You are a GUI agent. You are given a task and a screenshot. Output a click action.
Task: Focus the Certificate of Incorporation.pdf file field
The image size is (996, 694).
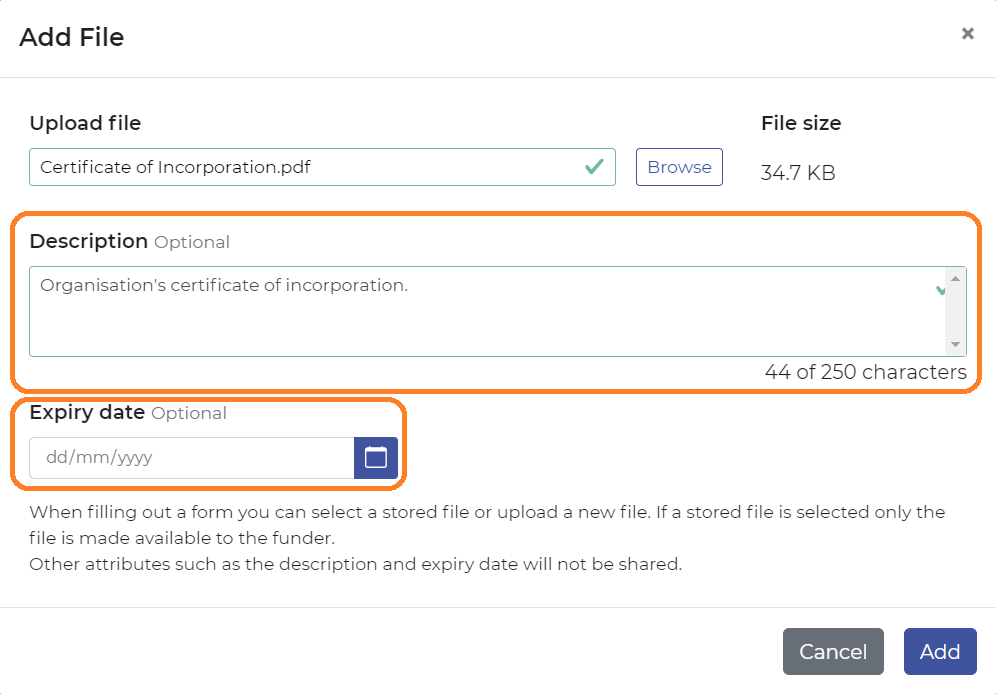coord(322,167)
